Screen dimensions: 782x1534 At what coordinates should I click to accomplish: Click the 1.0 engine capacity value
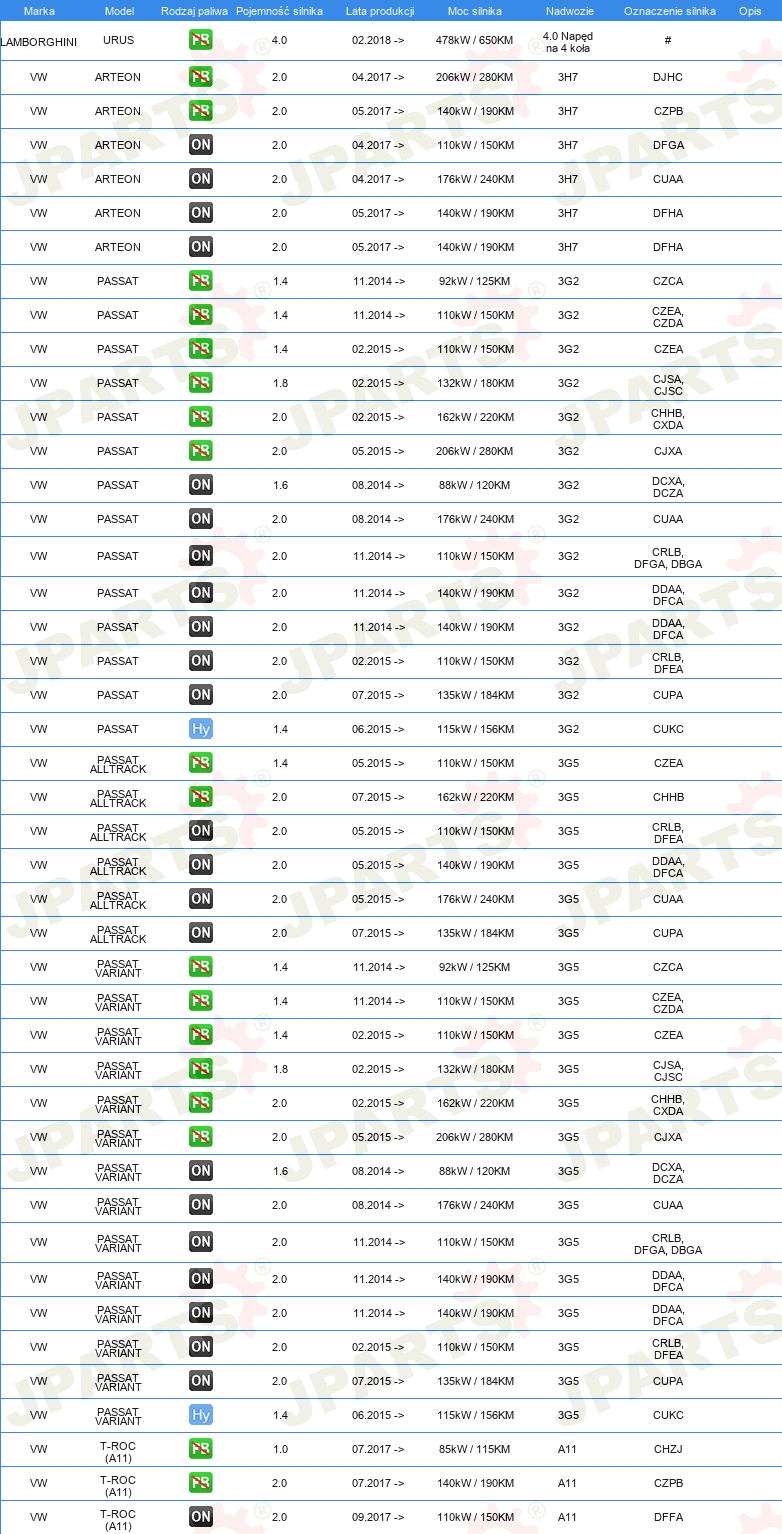pyautogui.click(x=280, y=1449)
